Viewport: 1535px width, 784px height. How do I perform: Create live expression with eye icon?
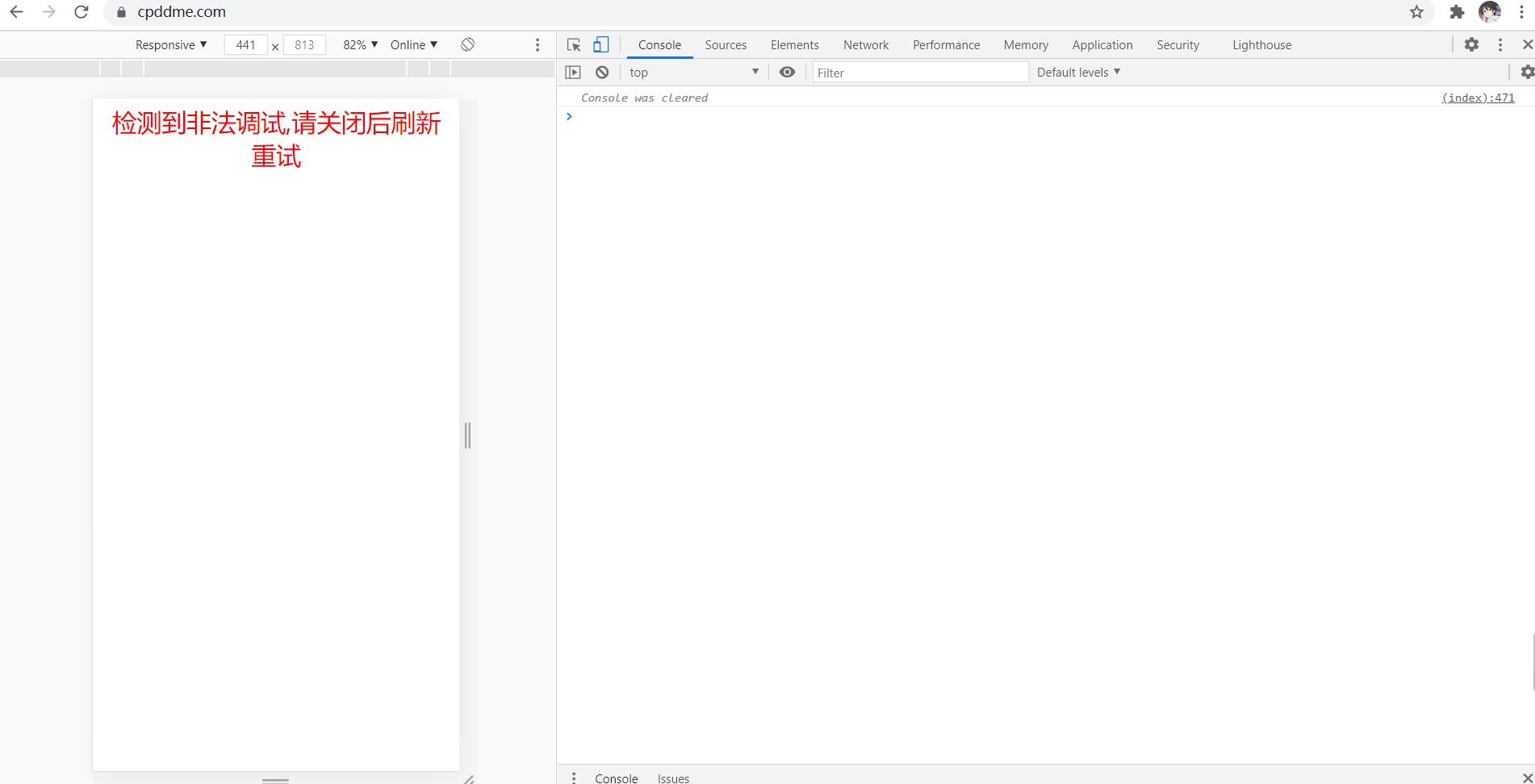[x=787, y=73]
